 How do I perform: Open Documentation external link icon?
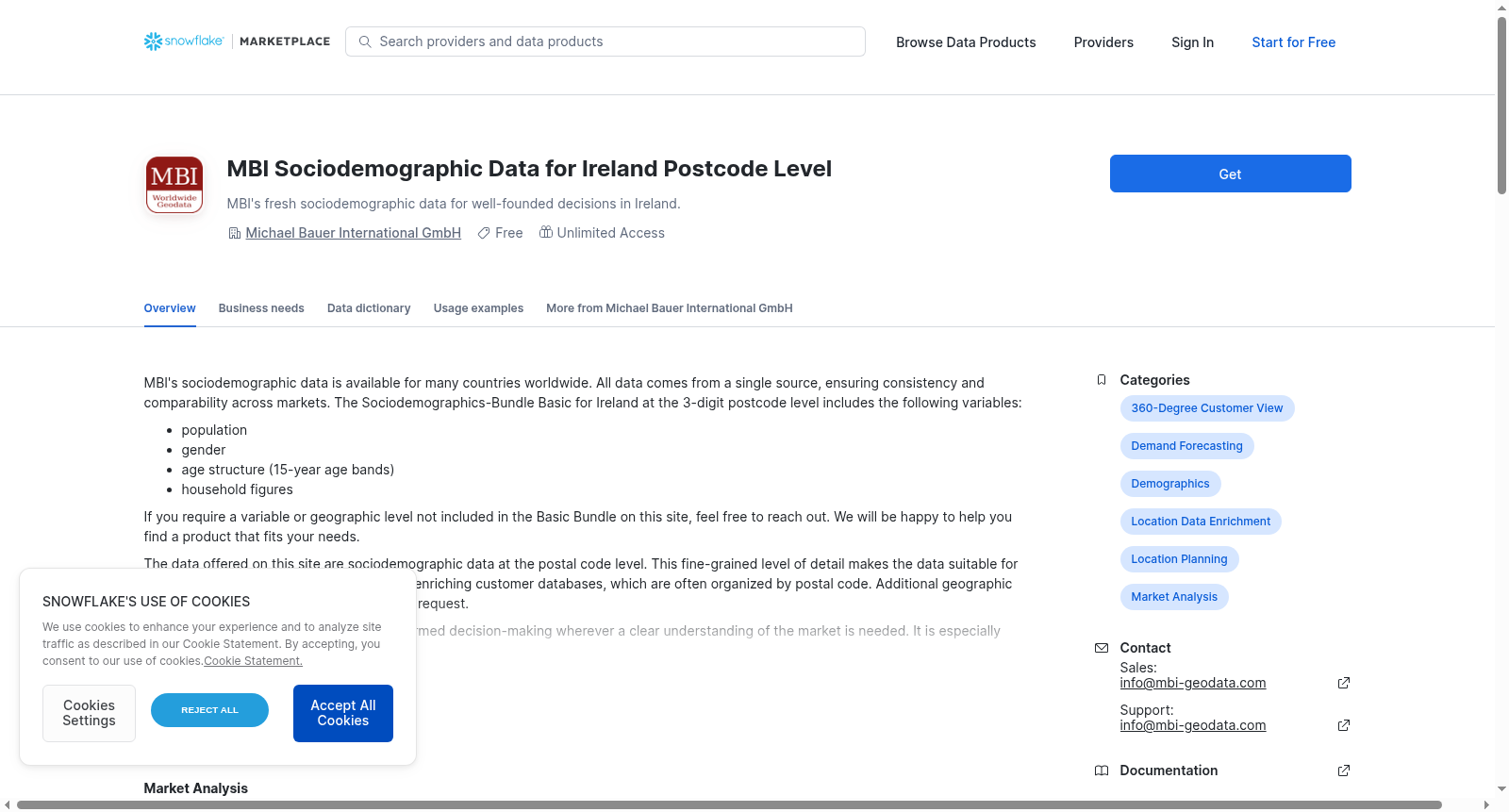pyautogui.click(x=1344, y=771)
